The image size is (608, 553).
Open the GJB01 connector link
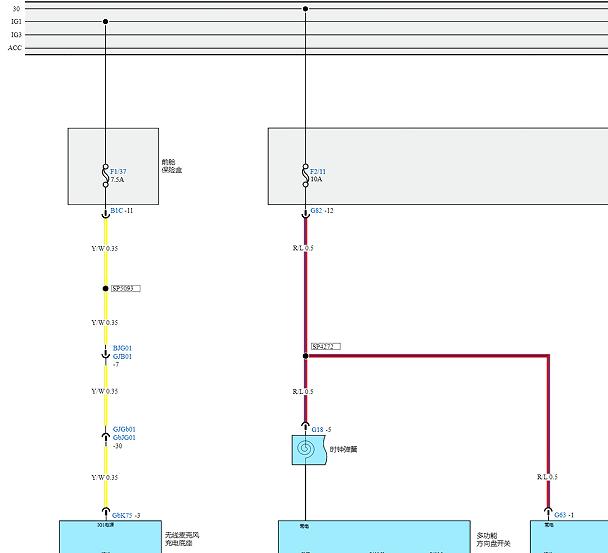[122, 356]
